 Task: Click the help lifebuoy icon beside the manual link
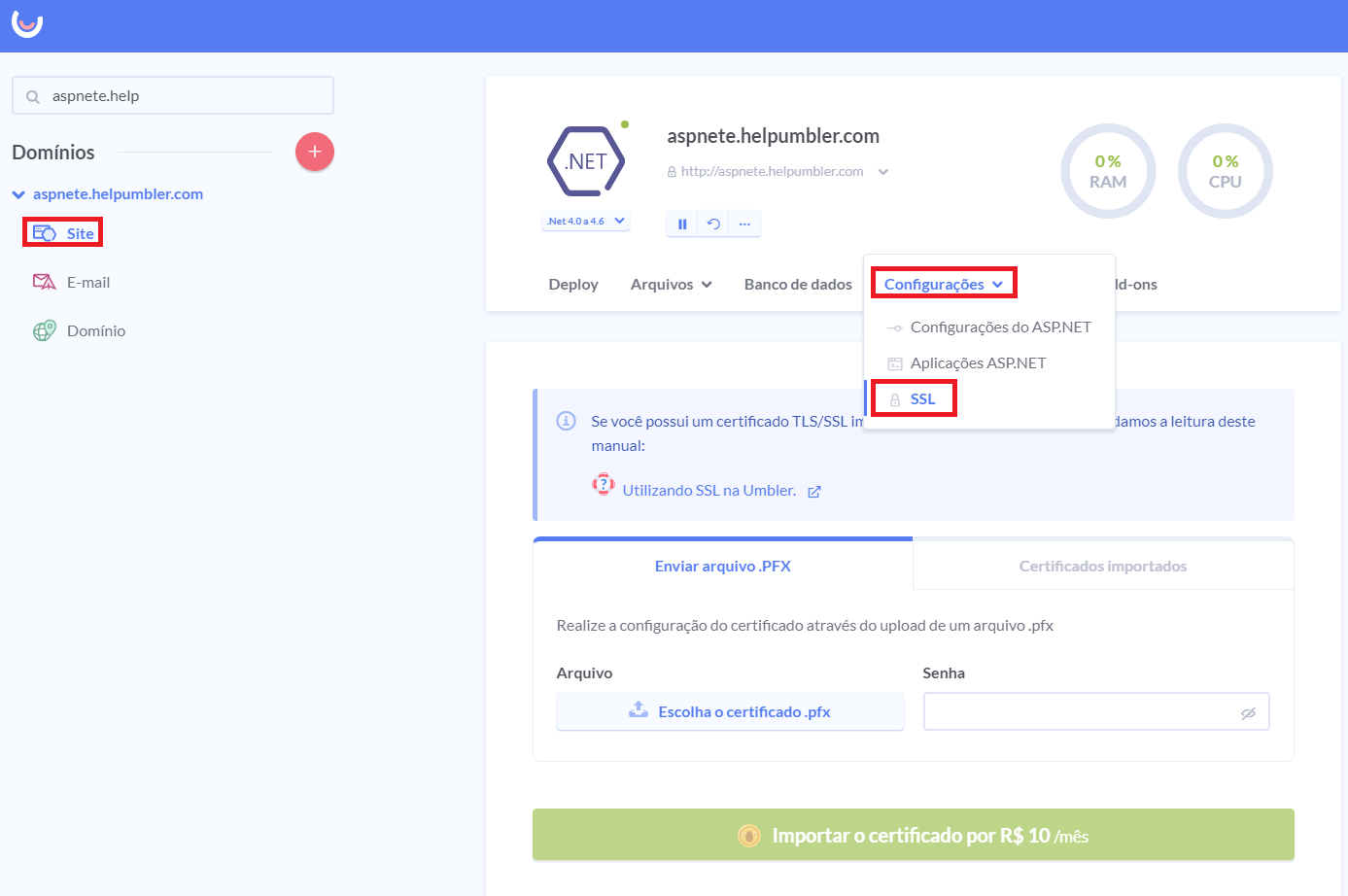pos(604,484)
